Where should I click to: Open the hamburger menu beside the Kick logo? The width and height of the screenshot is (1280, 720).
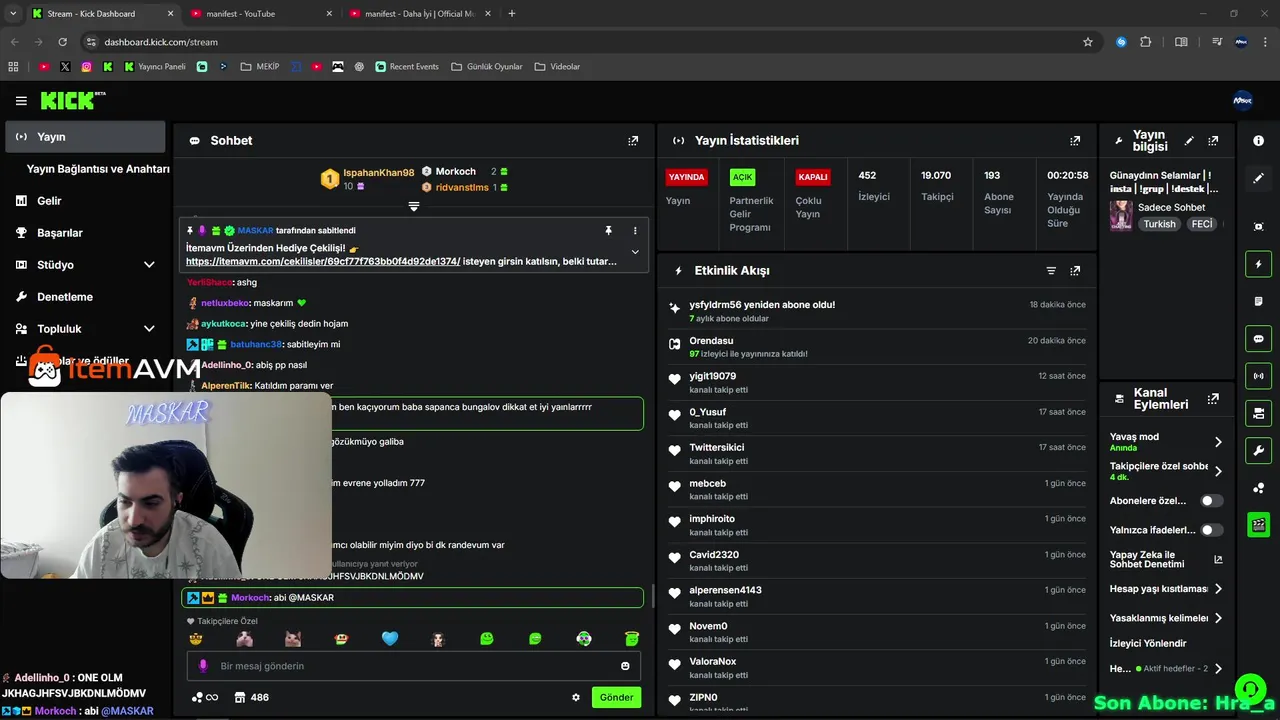point(21,101)
